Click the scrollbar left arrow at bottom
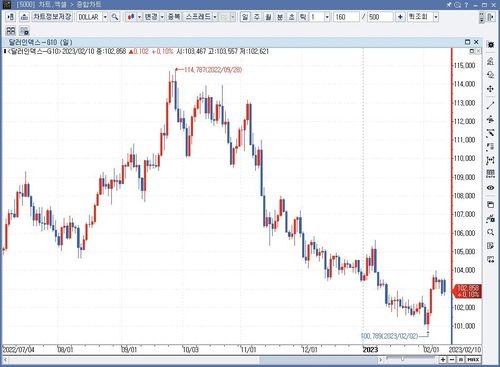 pyautogui.click(x=5, y=360)
